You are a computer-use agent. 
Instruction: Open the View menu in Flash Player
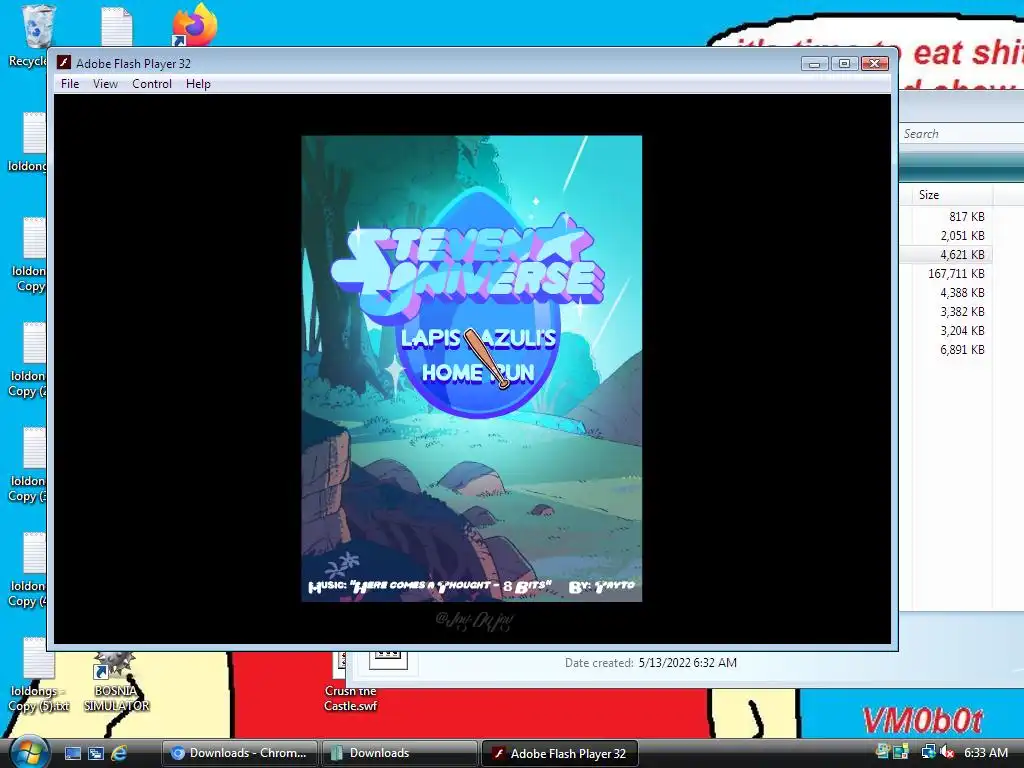(x=105, y=84)
